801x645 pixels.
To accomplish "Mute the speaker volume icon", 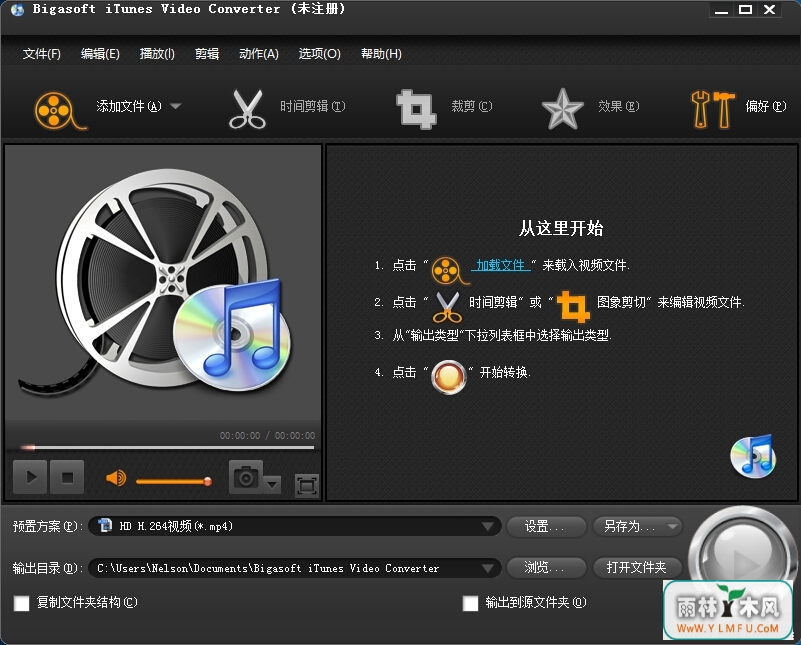I will 116,479.
